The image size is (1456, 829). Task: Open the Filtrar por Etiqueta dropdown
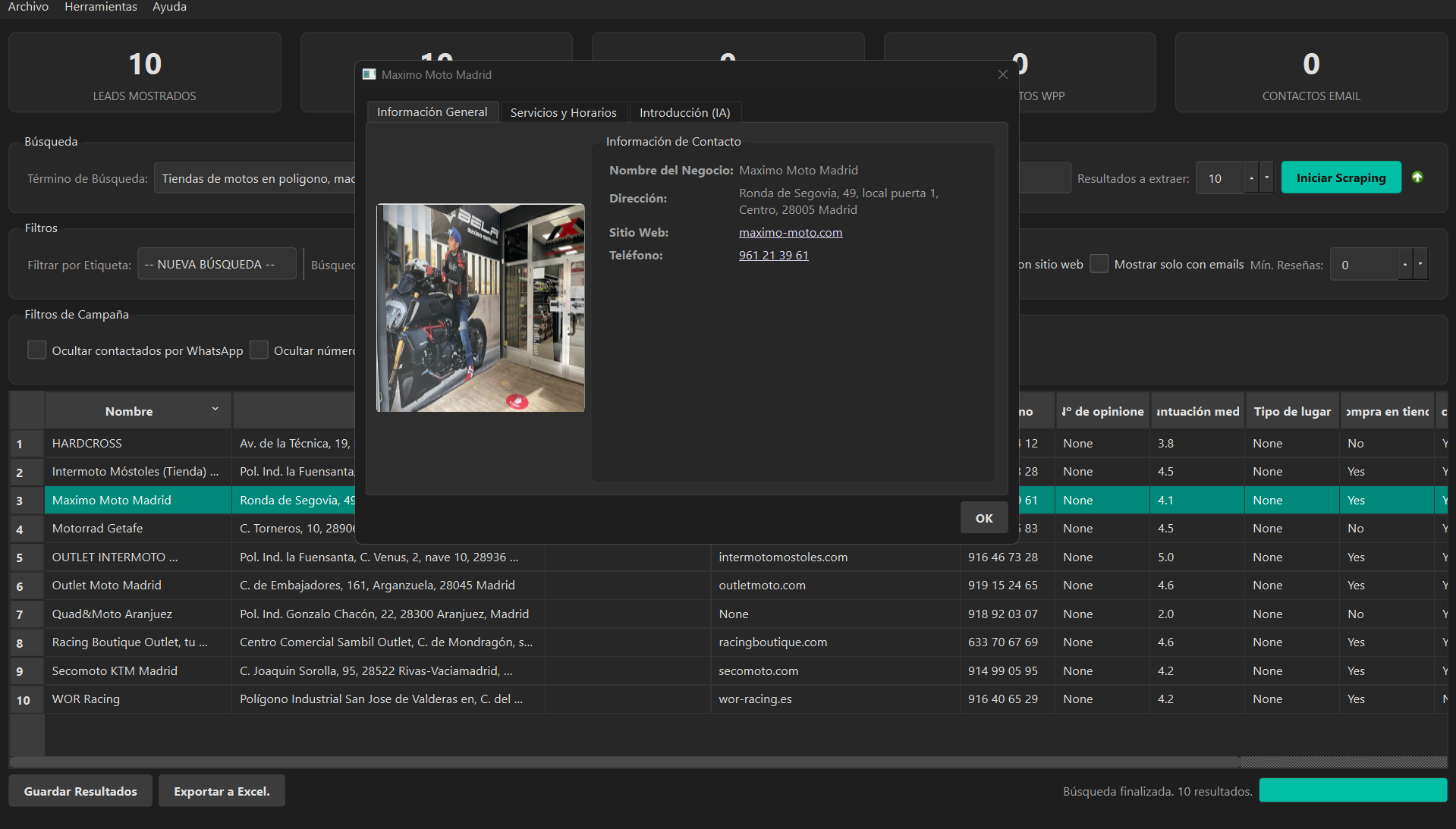click(x=216, y=264)
